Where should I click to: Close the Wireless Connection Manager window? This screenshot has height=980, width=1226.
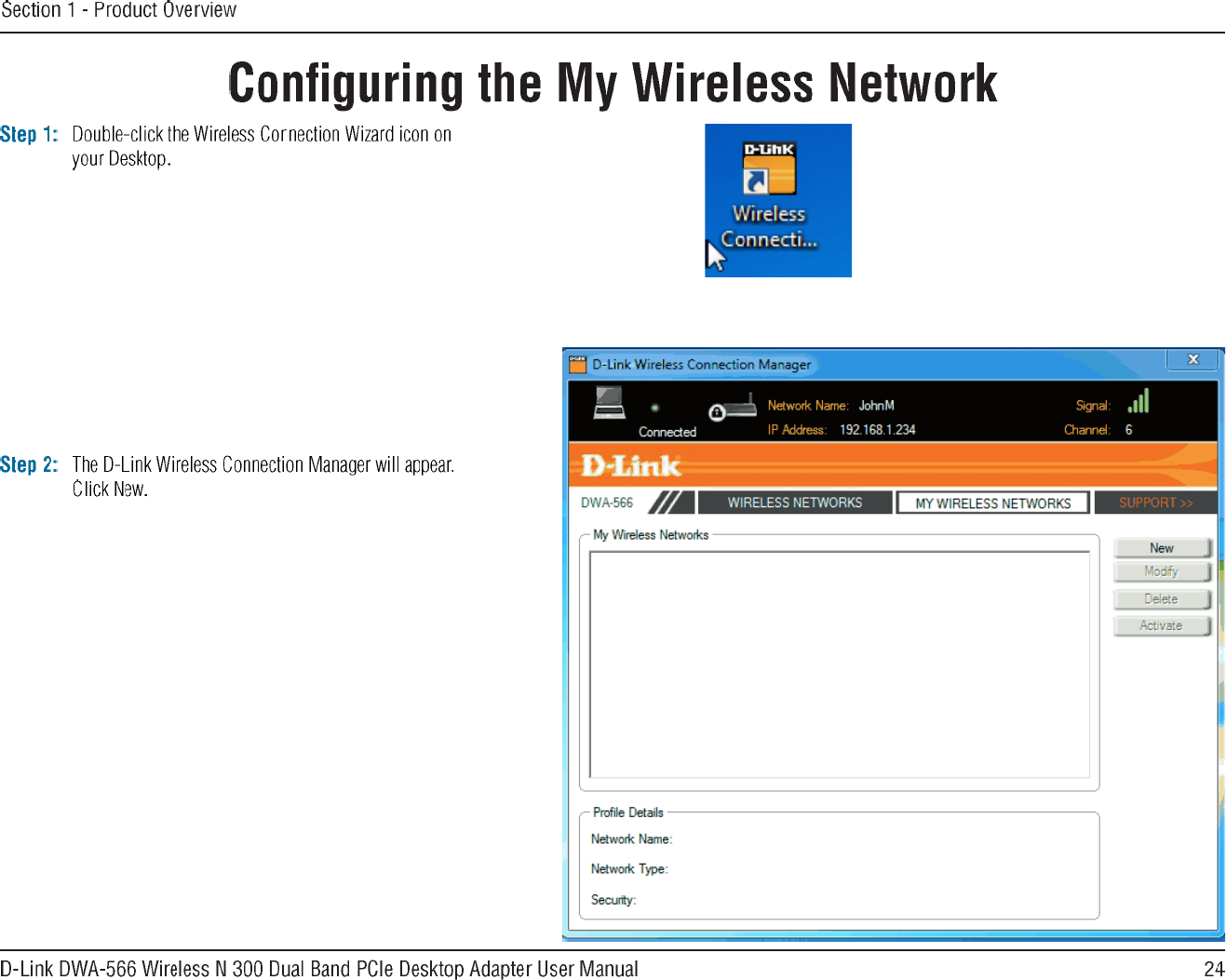pyautogui.click(x=1192, y=359)
